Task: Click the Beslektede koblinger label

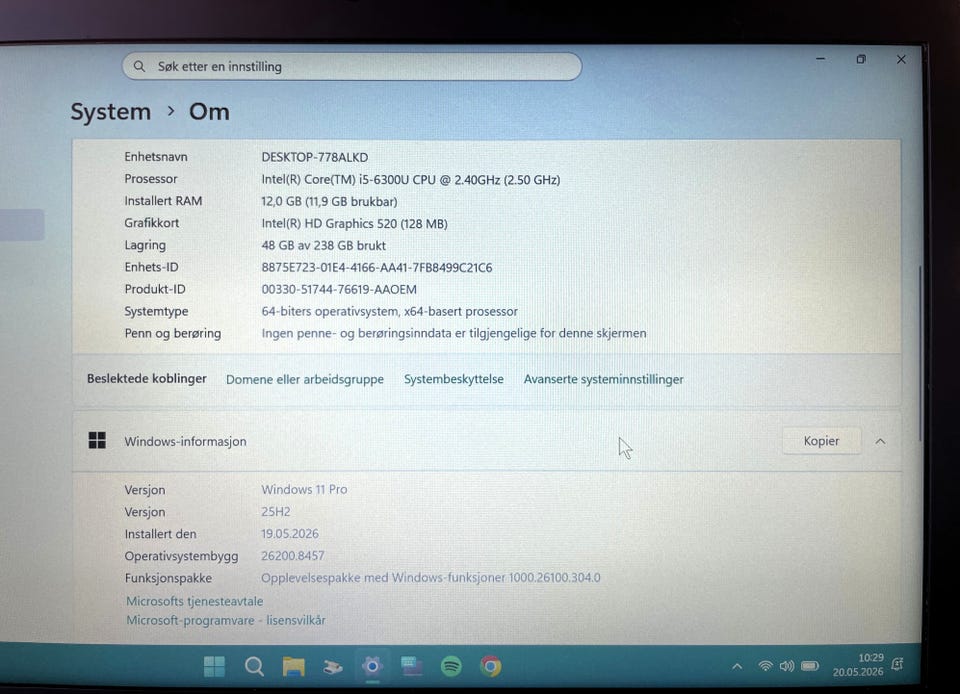Action: coord(146,379)
